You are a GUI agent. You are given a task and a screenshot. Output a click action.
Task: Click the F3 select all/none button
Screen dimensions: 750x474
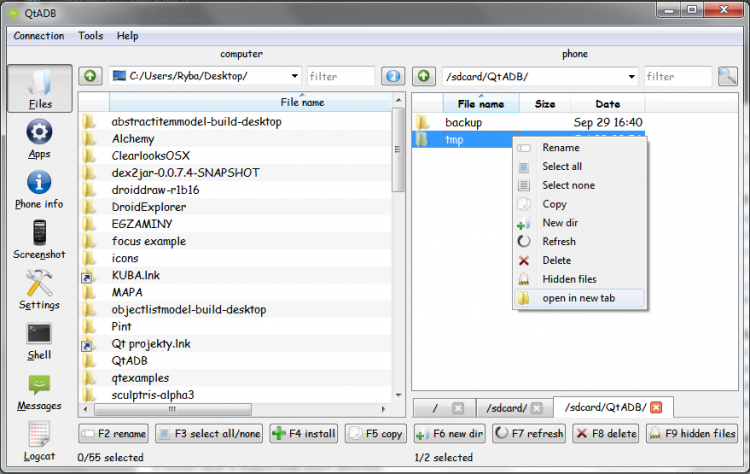pos(209,433)
